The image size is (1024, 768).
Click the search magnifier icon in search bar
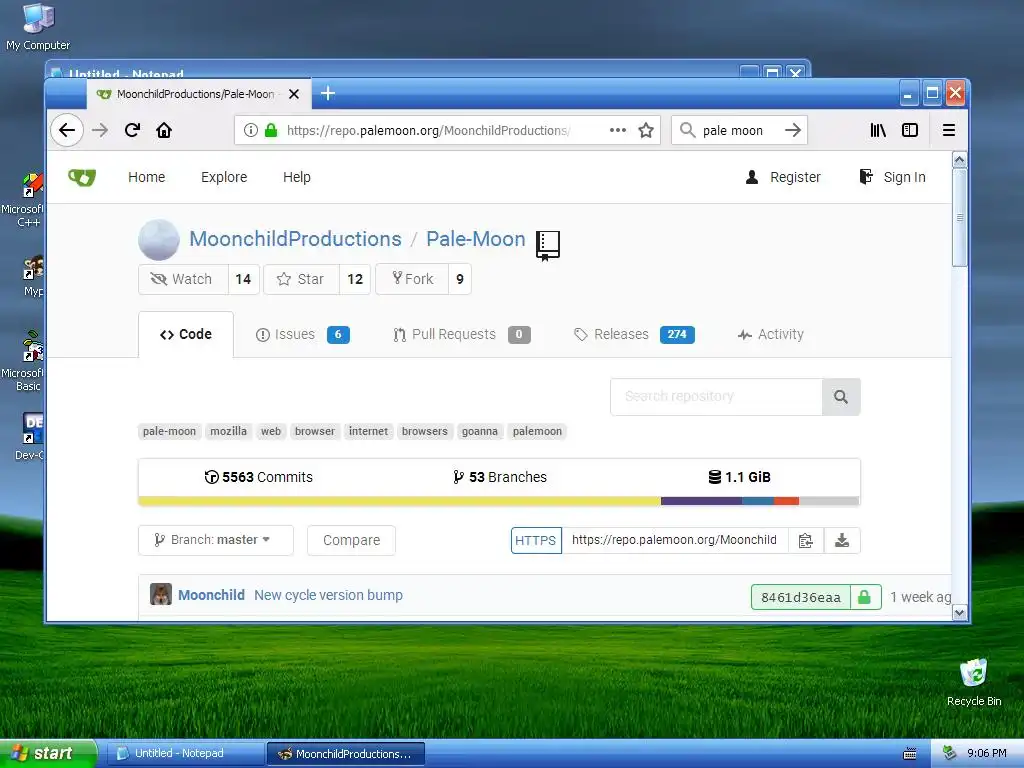(x=687, y=130)
